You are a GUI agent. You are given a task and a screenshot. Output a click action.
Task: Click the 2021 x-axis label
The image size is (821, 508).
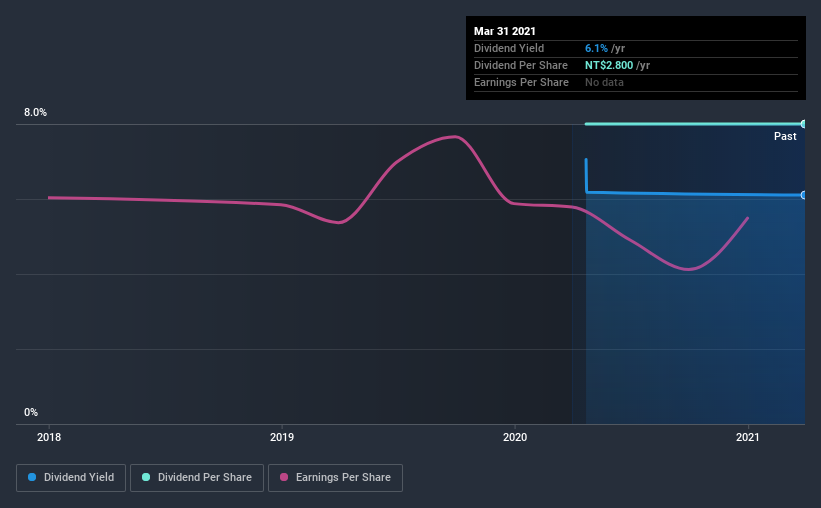point(748,437)
